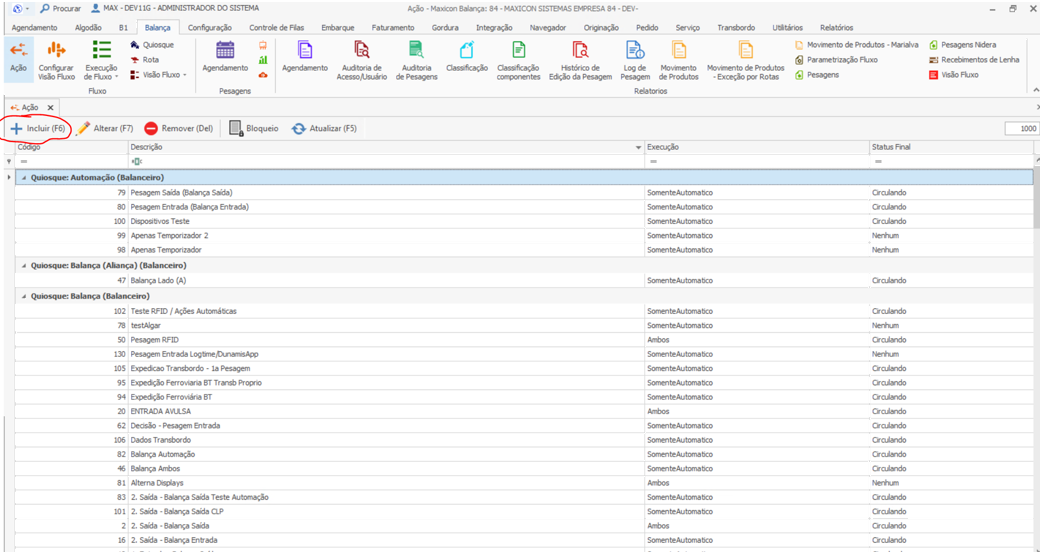Image resolution: width=1043 pixels, height=558 pixels.
Task: Click the vertical scrollbar of the grid
Action: click(1038, 198)
